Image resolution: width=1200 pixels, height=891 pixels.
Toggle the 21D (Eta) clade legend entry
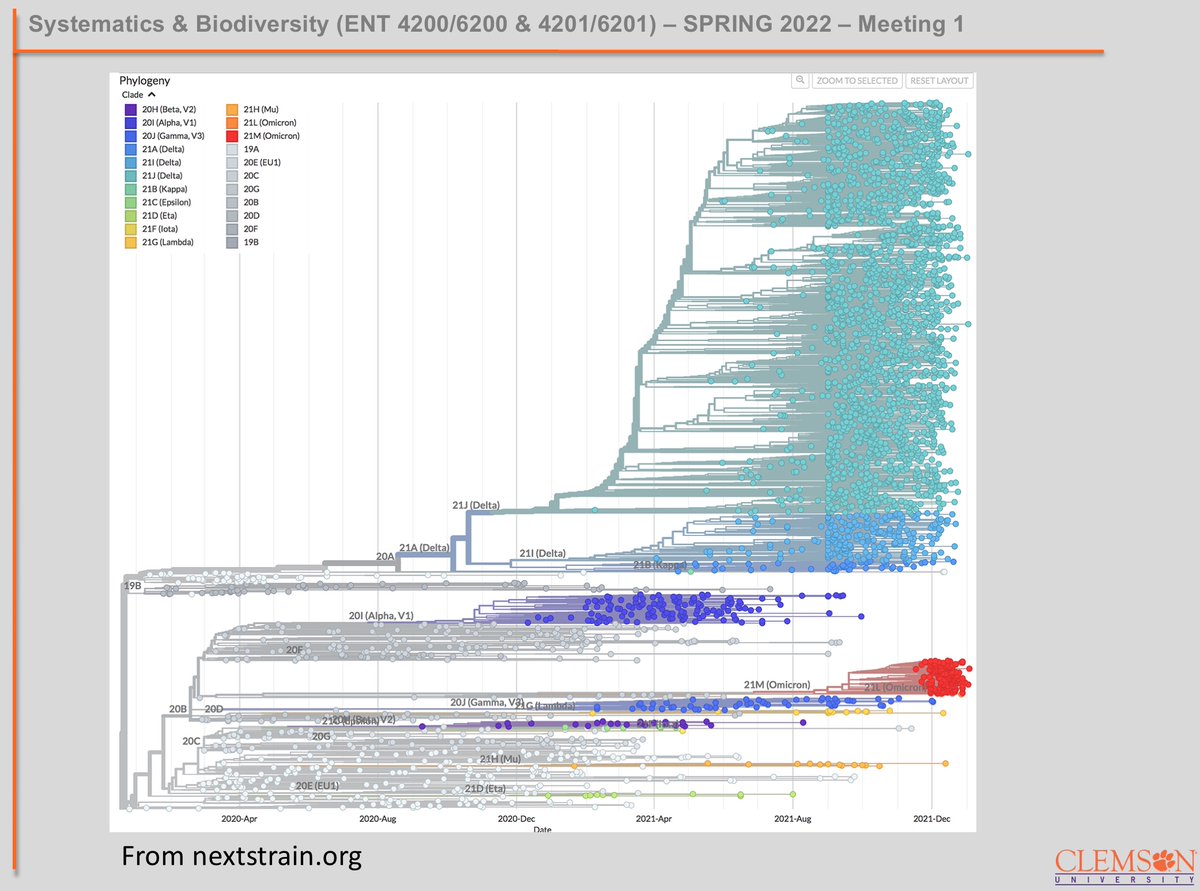[x=130, y=215]
